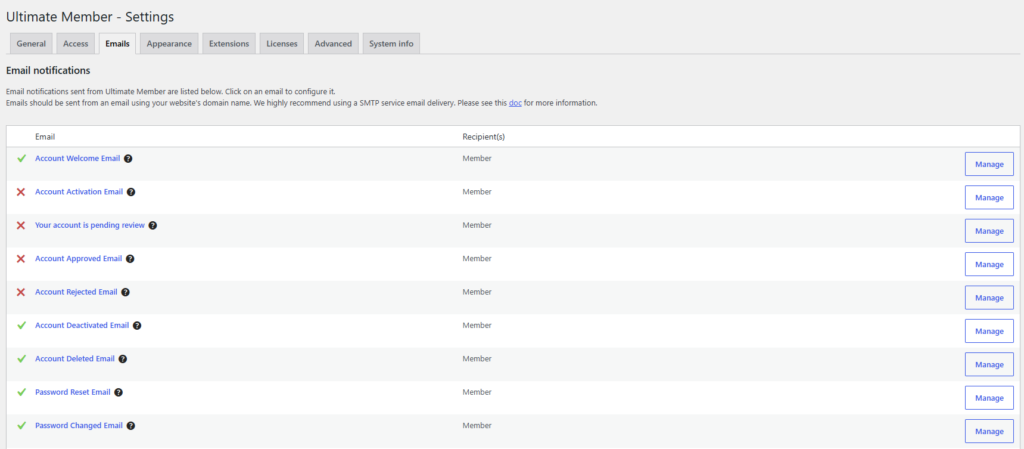
Task: Click the Email column header
Action: point(45,137)
